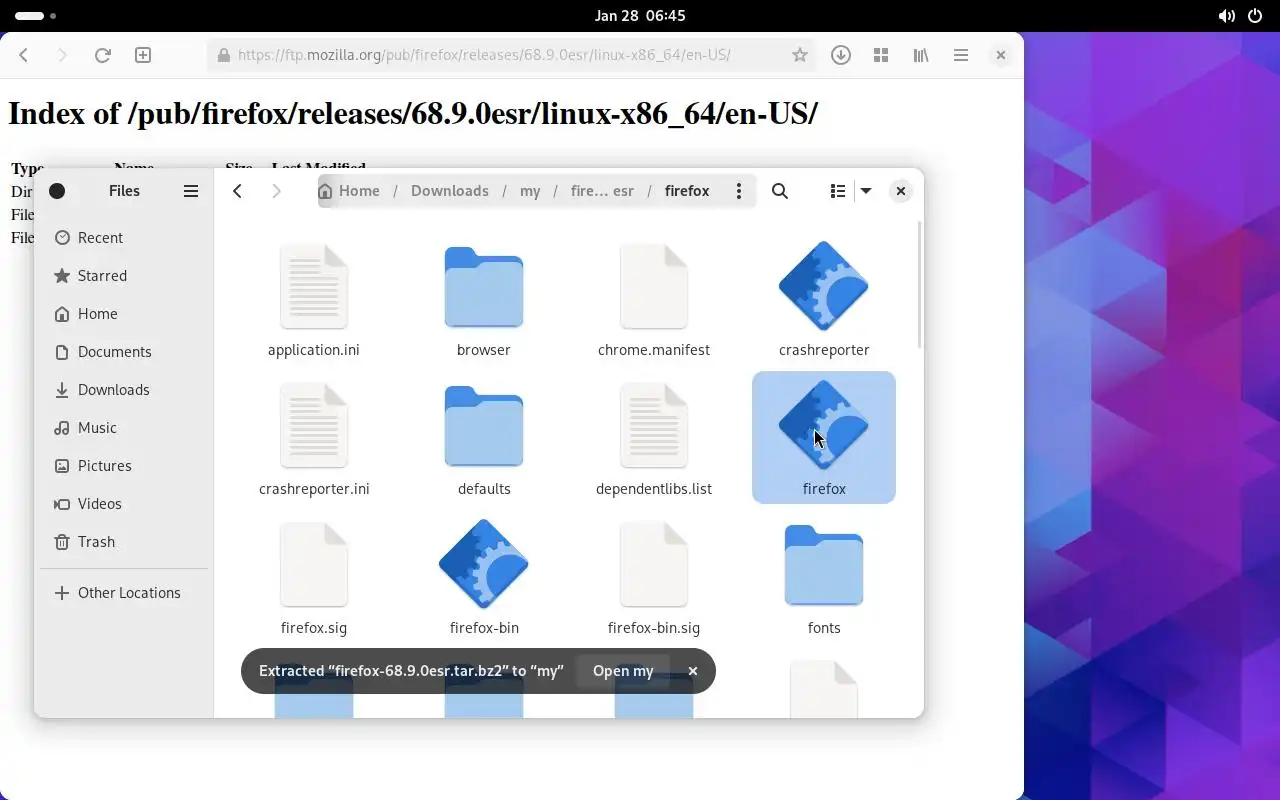The height and width of the screenshot is (800, 1280).
Task: Open the path bar three-dot options menu
Action: (x=739, y=191)
